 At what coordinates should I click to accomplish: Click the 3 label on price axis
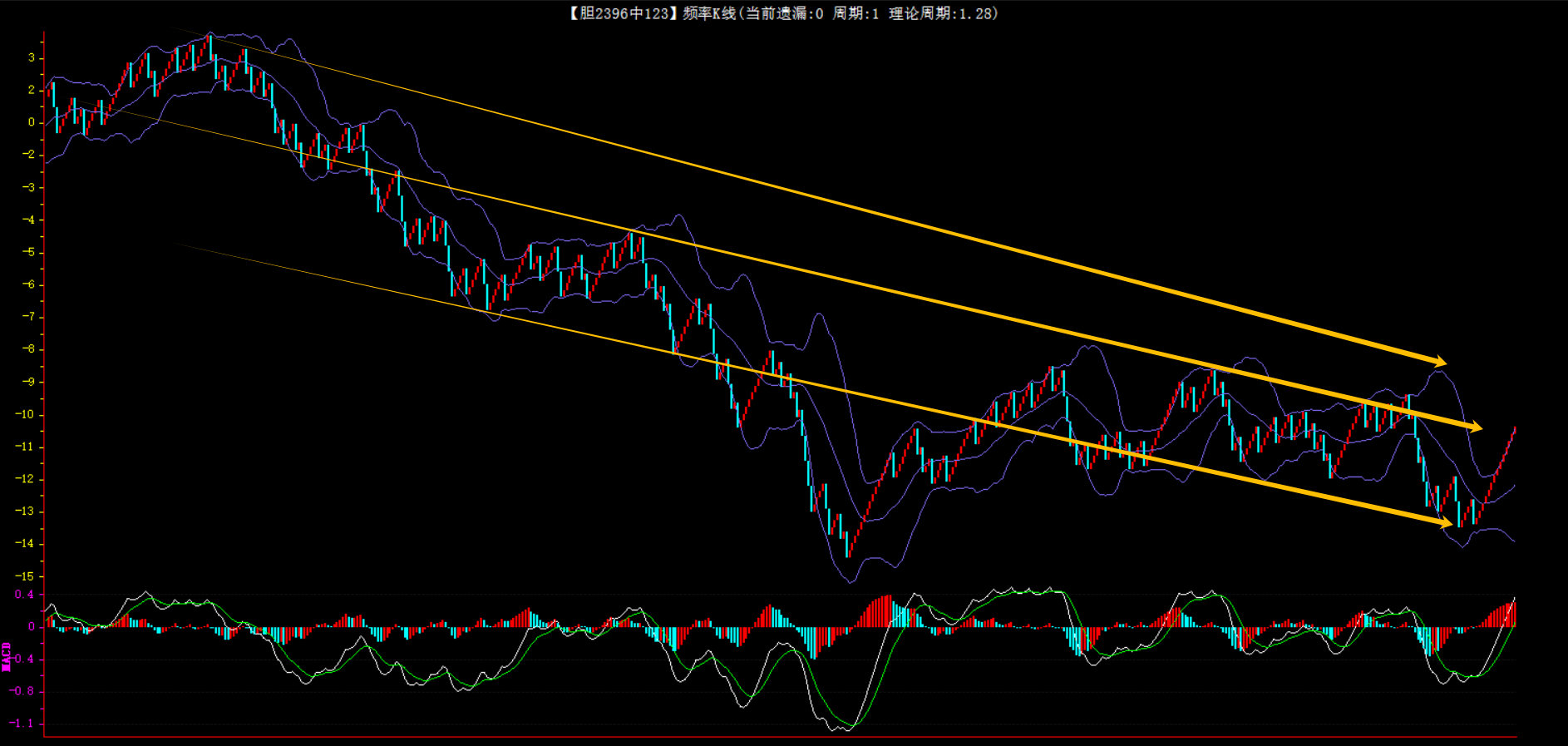coord(31,57)
